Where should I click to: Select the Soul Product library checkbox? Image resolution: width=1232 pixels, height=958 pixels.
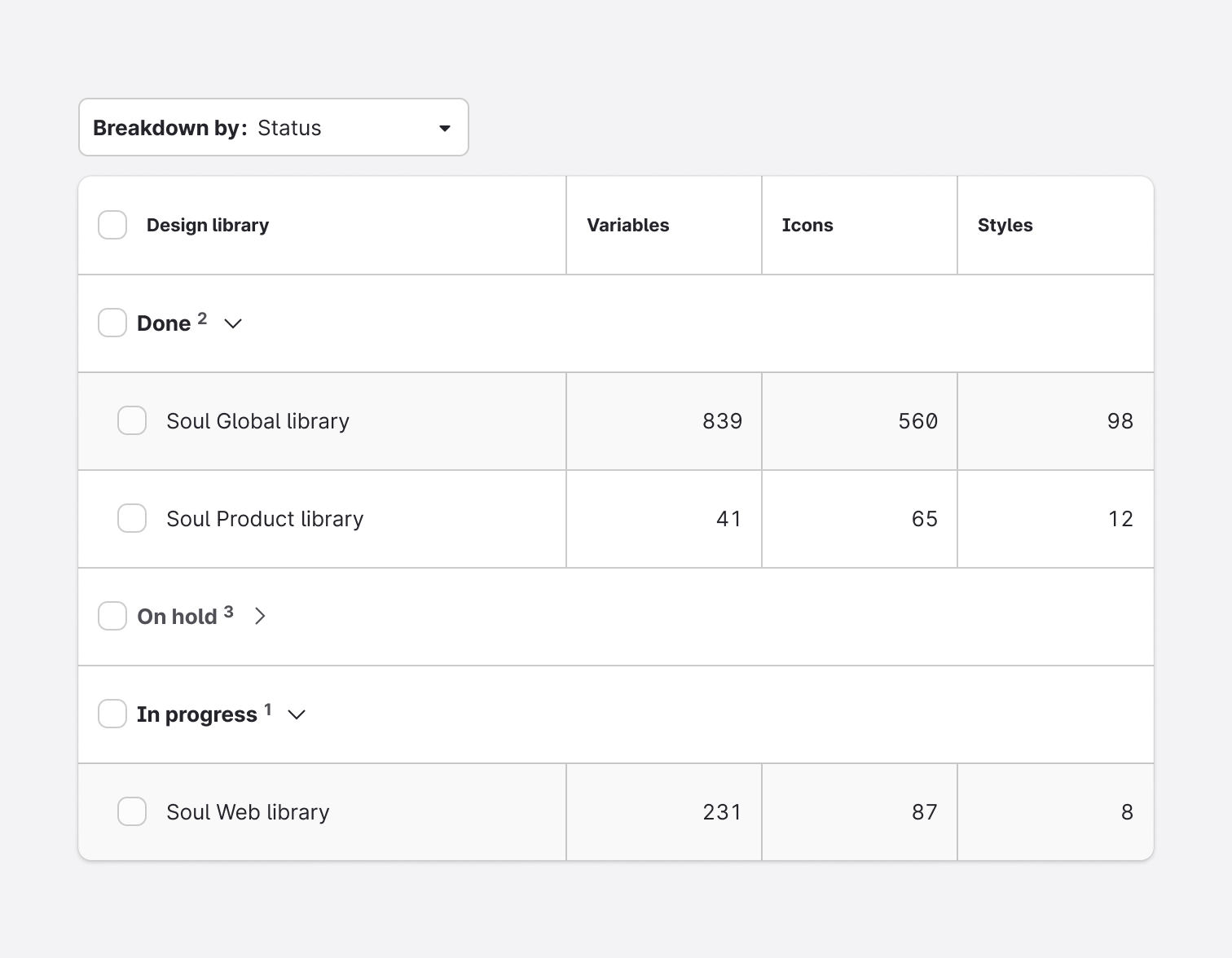pyautogui.click(x=132, y=518)
